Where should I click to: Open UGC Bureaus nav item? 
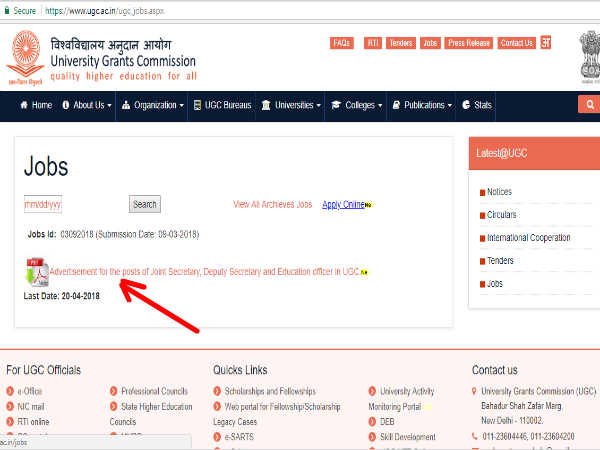coord(222,105)
